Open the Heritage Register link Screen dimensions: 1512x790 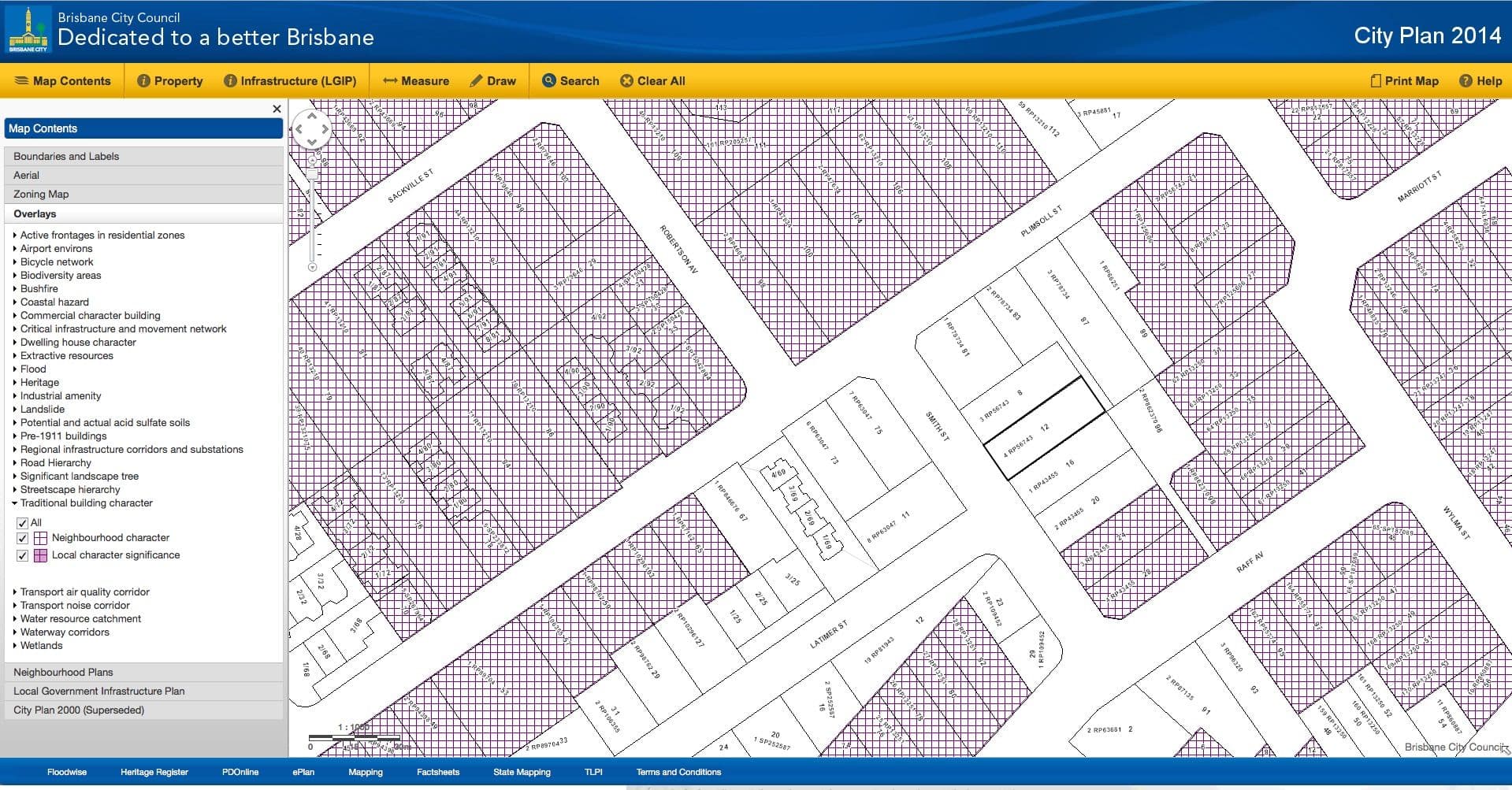pyautogui.click(x=154, y=772)
